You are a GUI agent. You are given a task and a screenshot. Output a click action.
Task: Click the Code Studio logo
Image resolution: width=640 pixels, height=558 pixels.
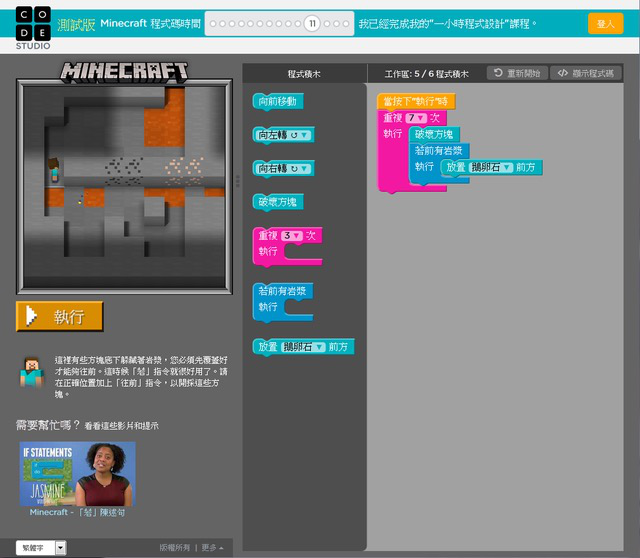[33, 28]
